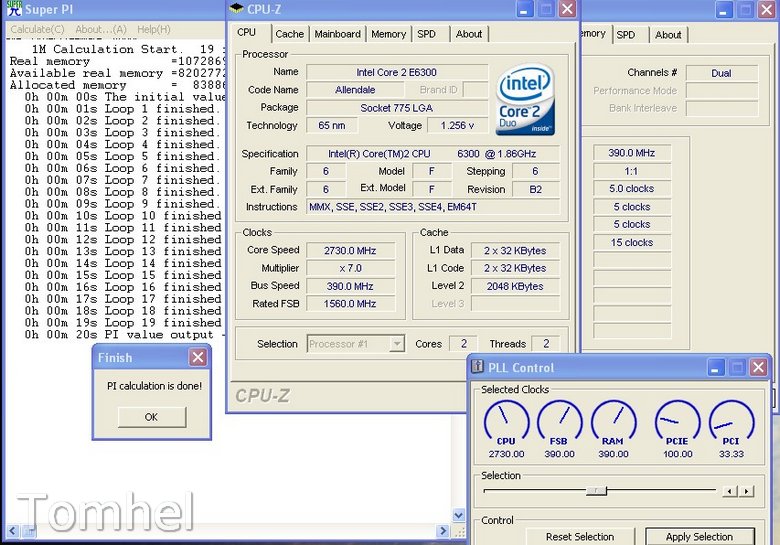Click the RAM clock gauge dial

pyautogui.click(x=613, y=421)
